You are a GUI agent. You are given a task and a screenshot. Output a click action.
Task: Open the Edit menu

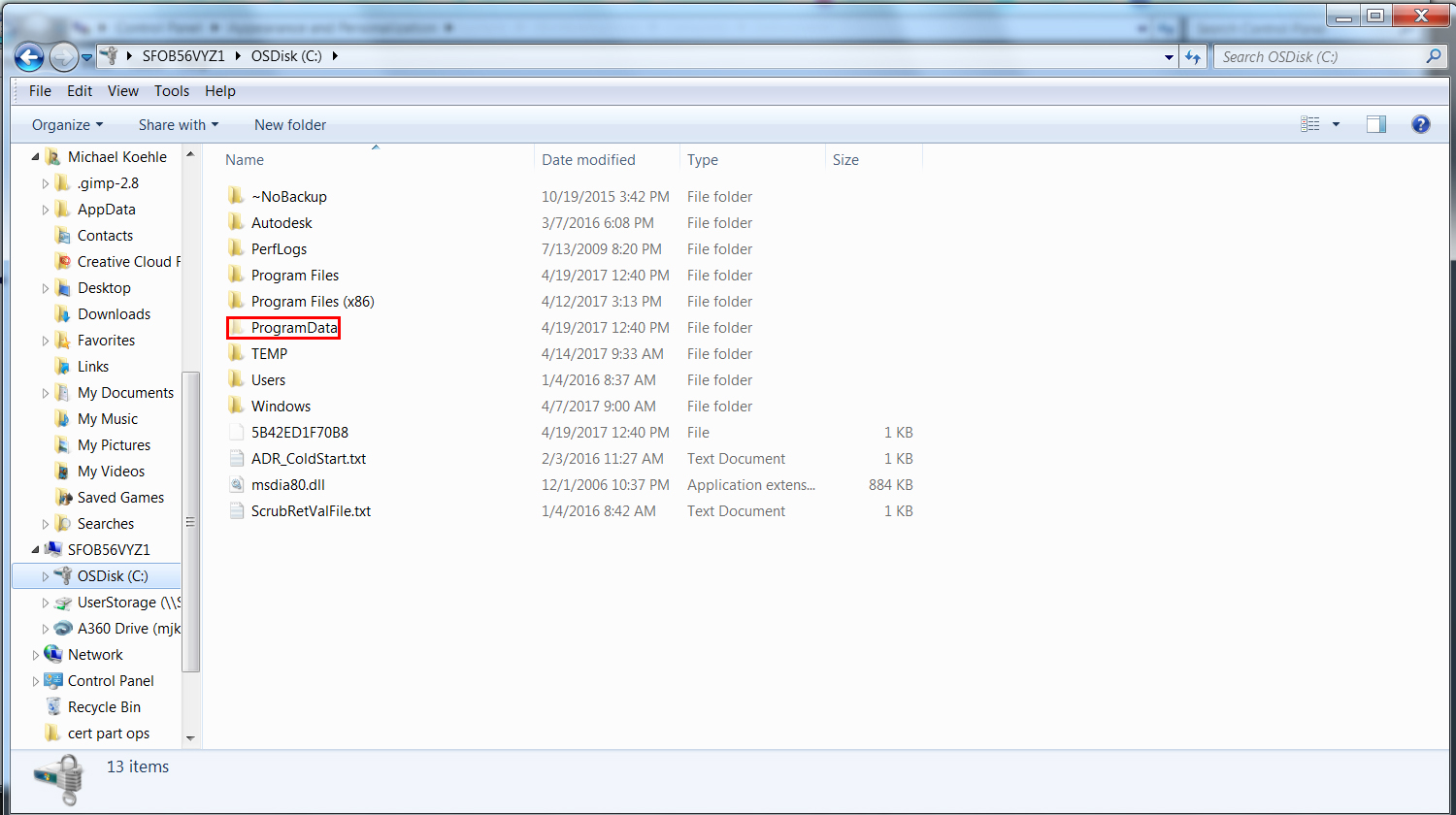tap(80, 91)
